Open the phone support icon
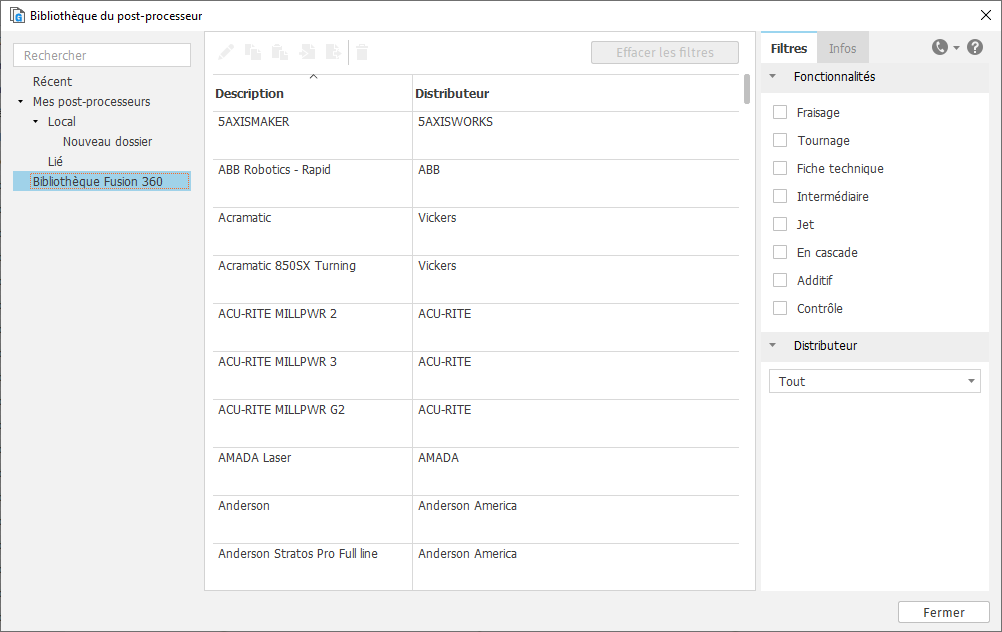This screenshot has width=1002, height=632. click(939, 47)
